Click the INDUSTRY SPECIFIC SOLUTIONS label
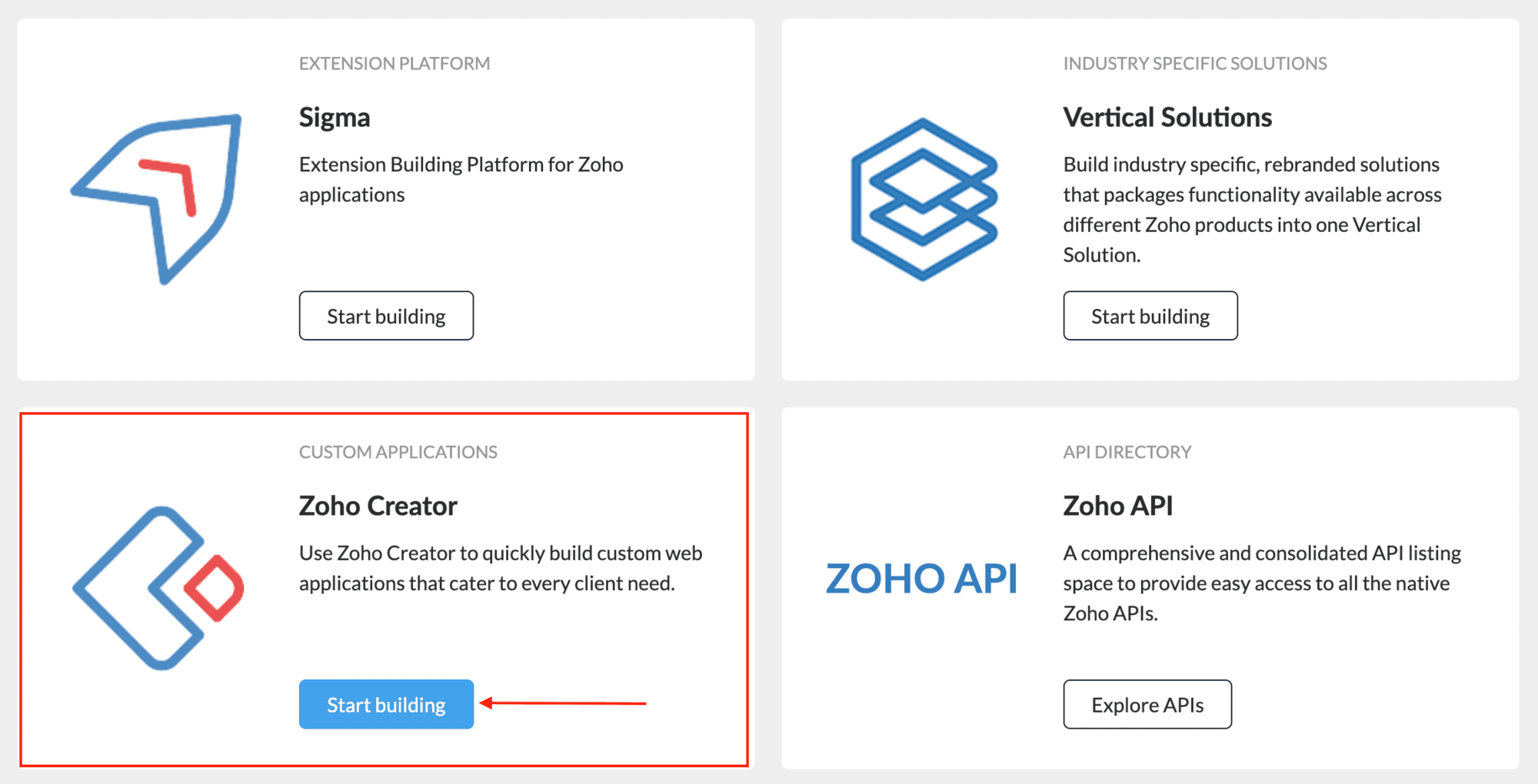This screenshot has width=1538, height=784. pos(1195,64)
